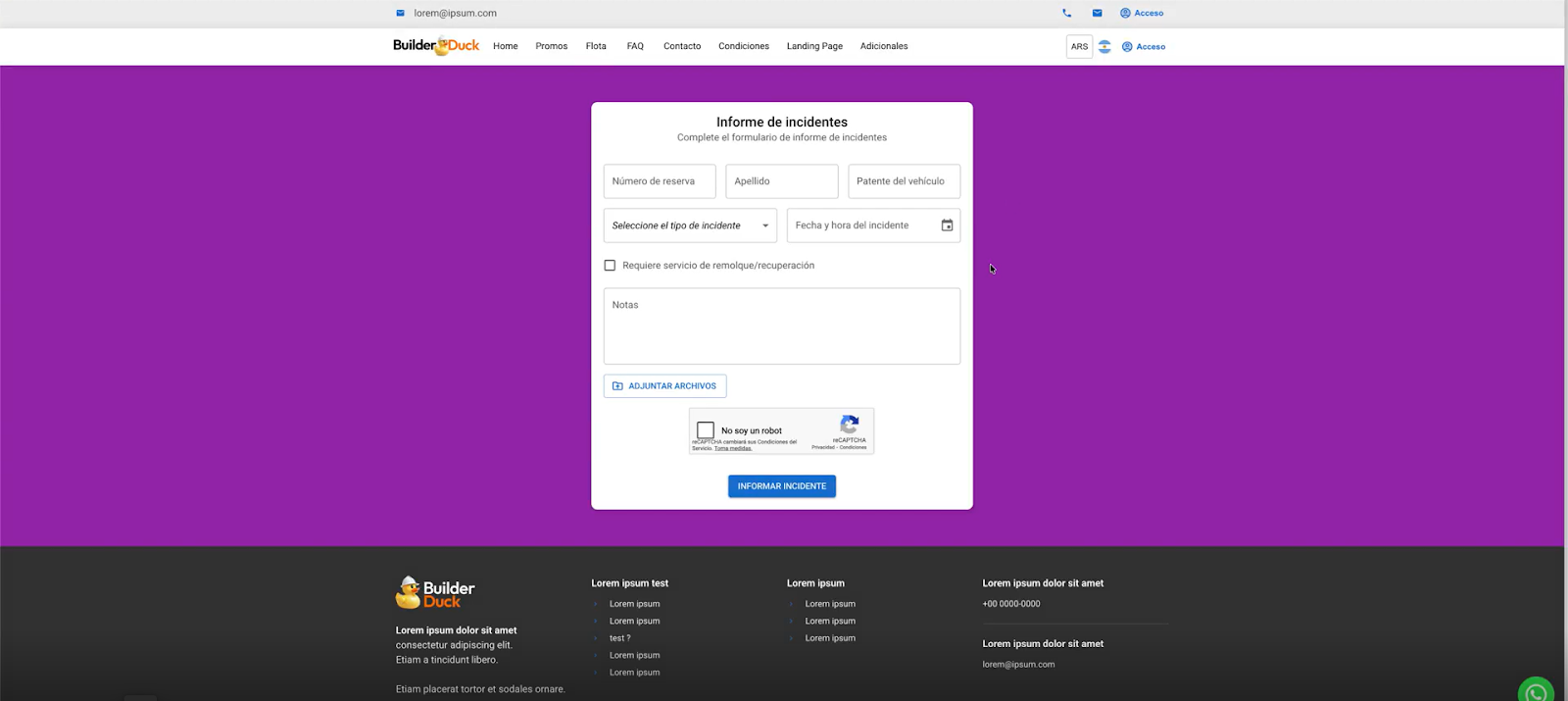Expand 'Seleccione el tipo de incidente' dropdown
The image size is (1568, 701).
click(690, 225)
